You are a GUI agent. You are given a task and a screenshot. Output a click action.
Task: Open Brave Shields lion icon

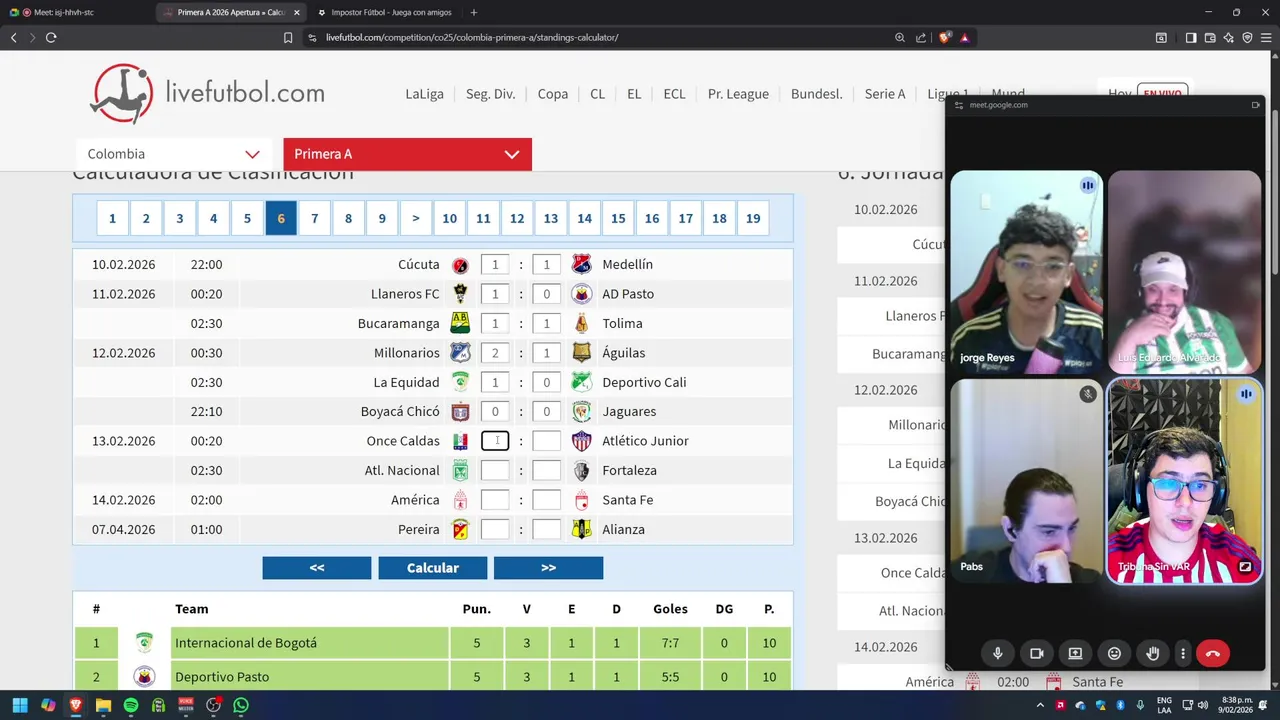click(x=945, y=38)
